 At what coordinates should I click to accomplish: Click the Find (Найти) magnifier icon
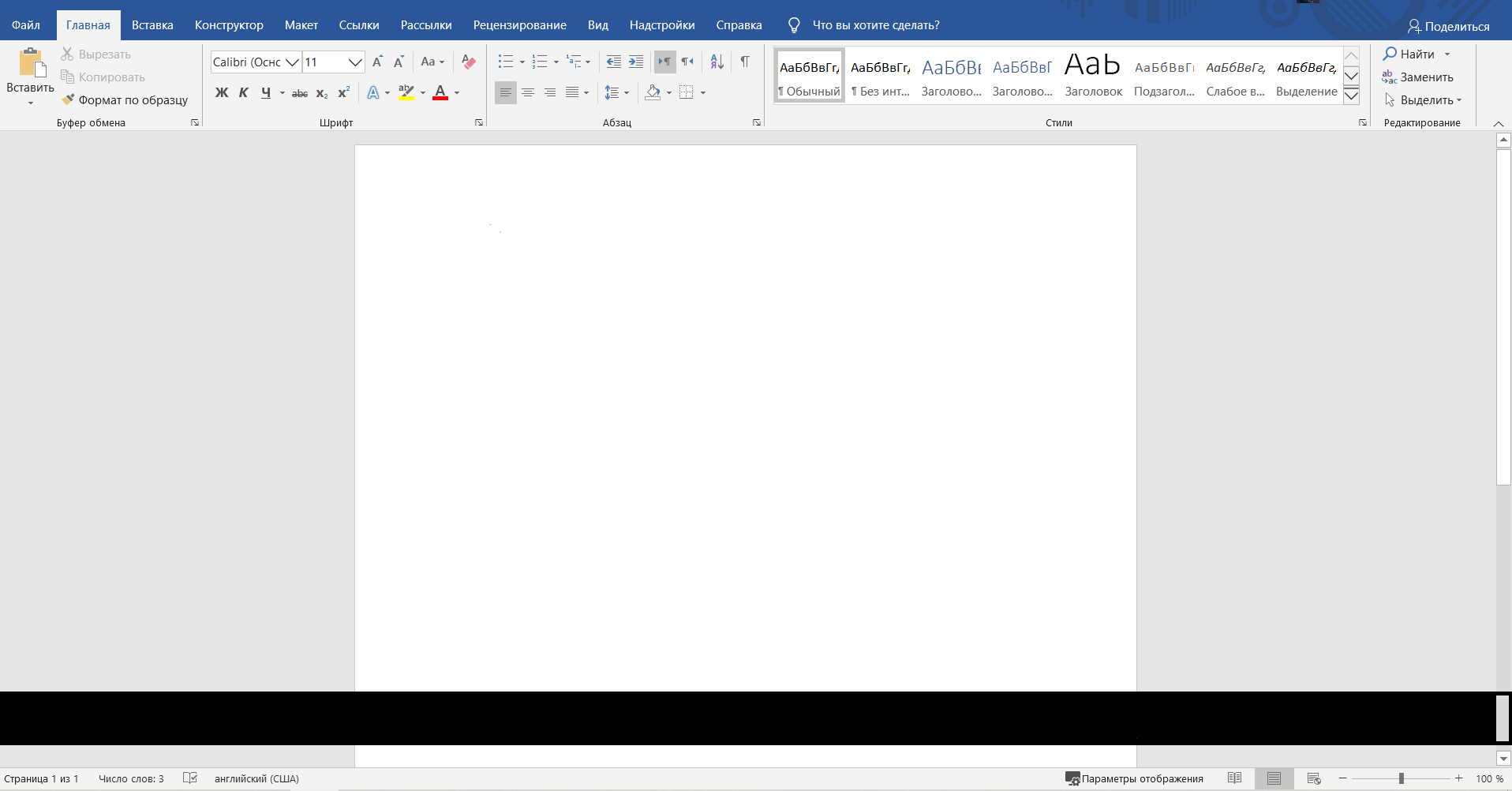tap(1390, 54)
